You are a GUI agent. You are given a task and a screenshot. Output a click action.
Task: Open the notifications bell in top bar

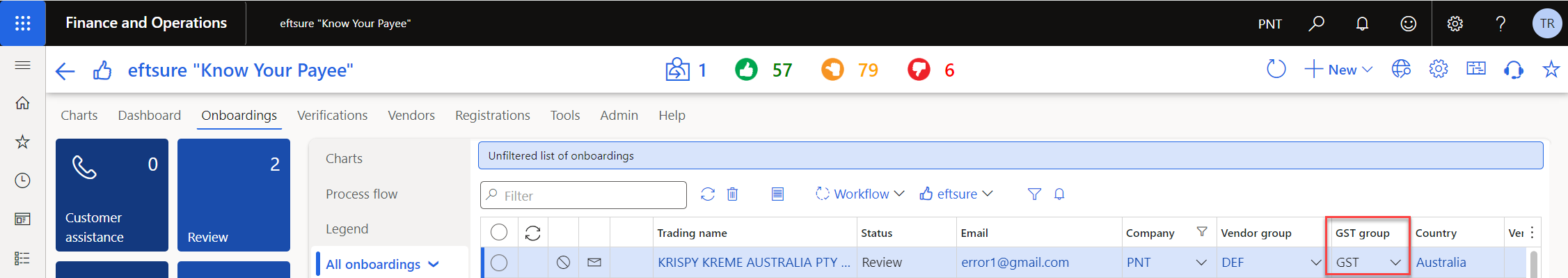pos(1362,24)
